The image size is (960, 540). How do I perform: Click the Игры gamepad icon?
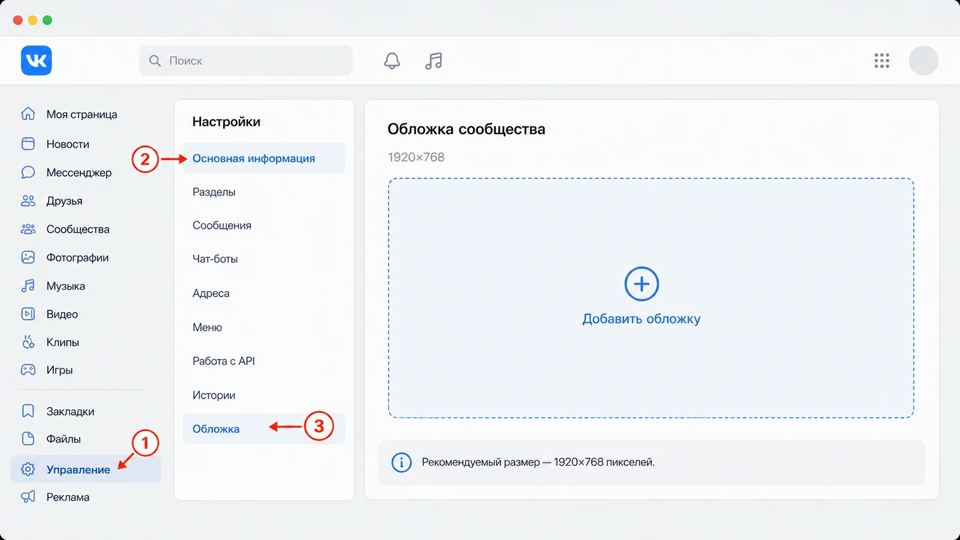tap(28, 370)
